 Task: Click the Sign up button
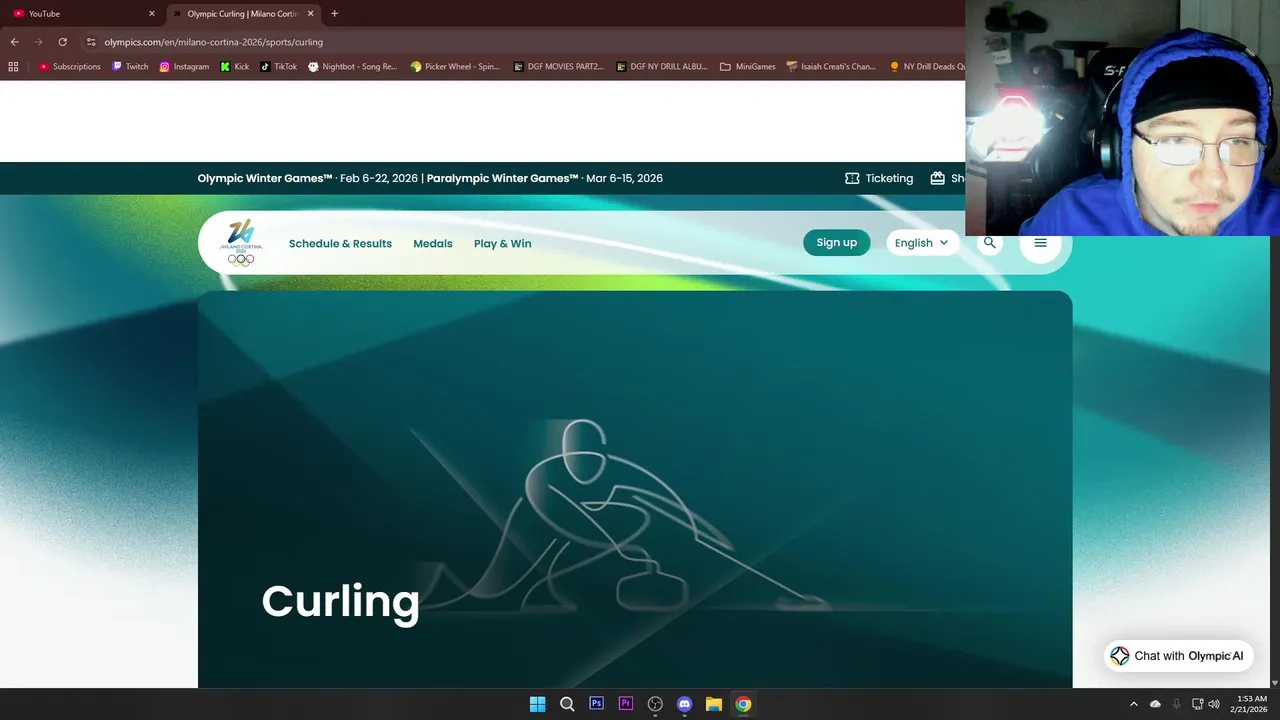[837, 243]
